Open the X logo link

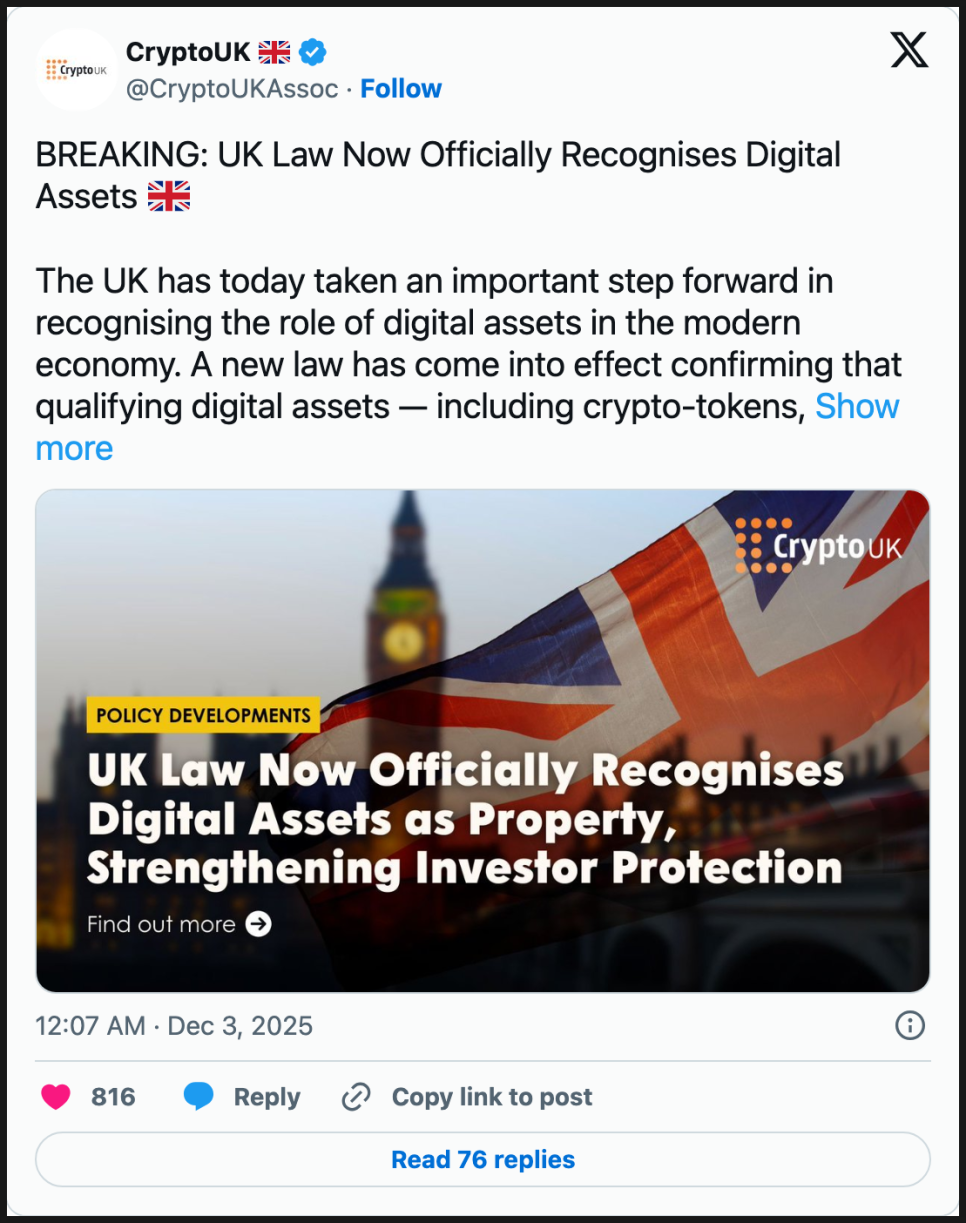click(908, 49)
